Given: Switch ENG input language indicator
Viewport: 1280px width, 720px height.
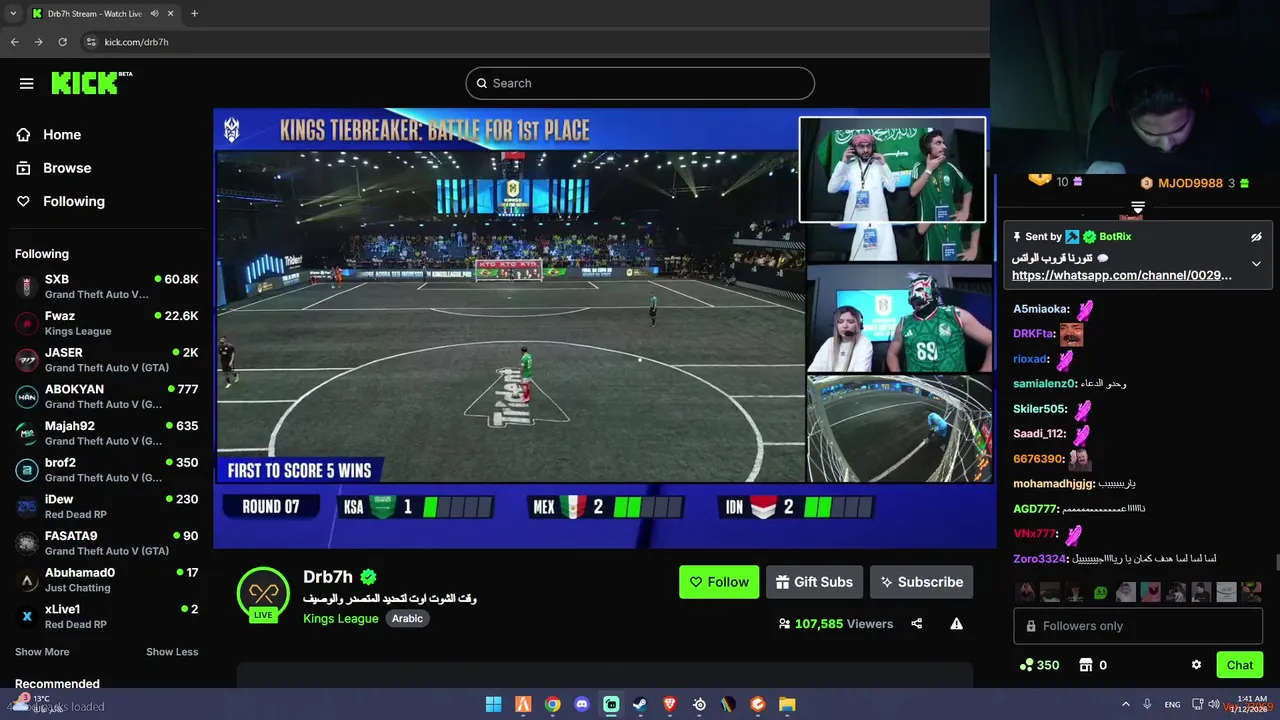Looking at the screenshot, I should (1172, 705).
